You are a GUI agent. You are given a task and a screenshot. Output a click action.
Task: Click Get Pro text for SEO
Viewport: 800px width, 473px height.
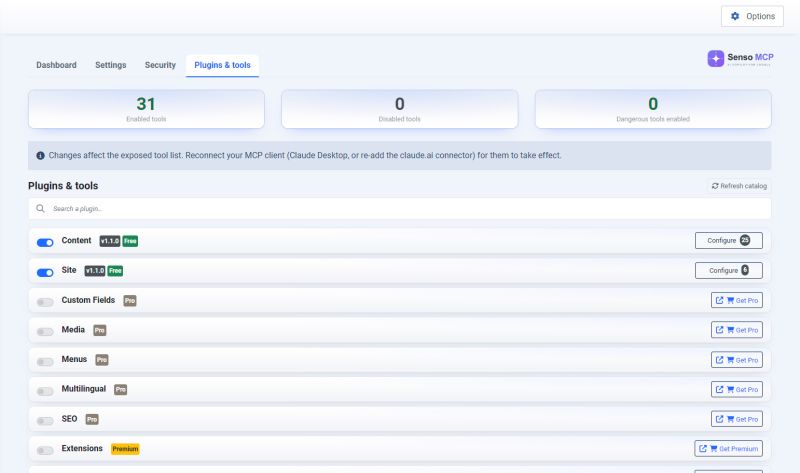coord(747,419)
